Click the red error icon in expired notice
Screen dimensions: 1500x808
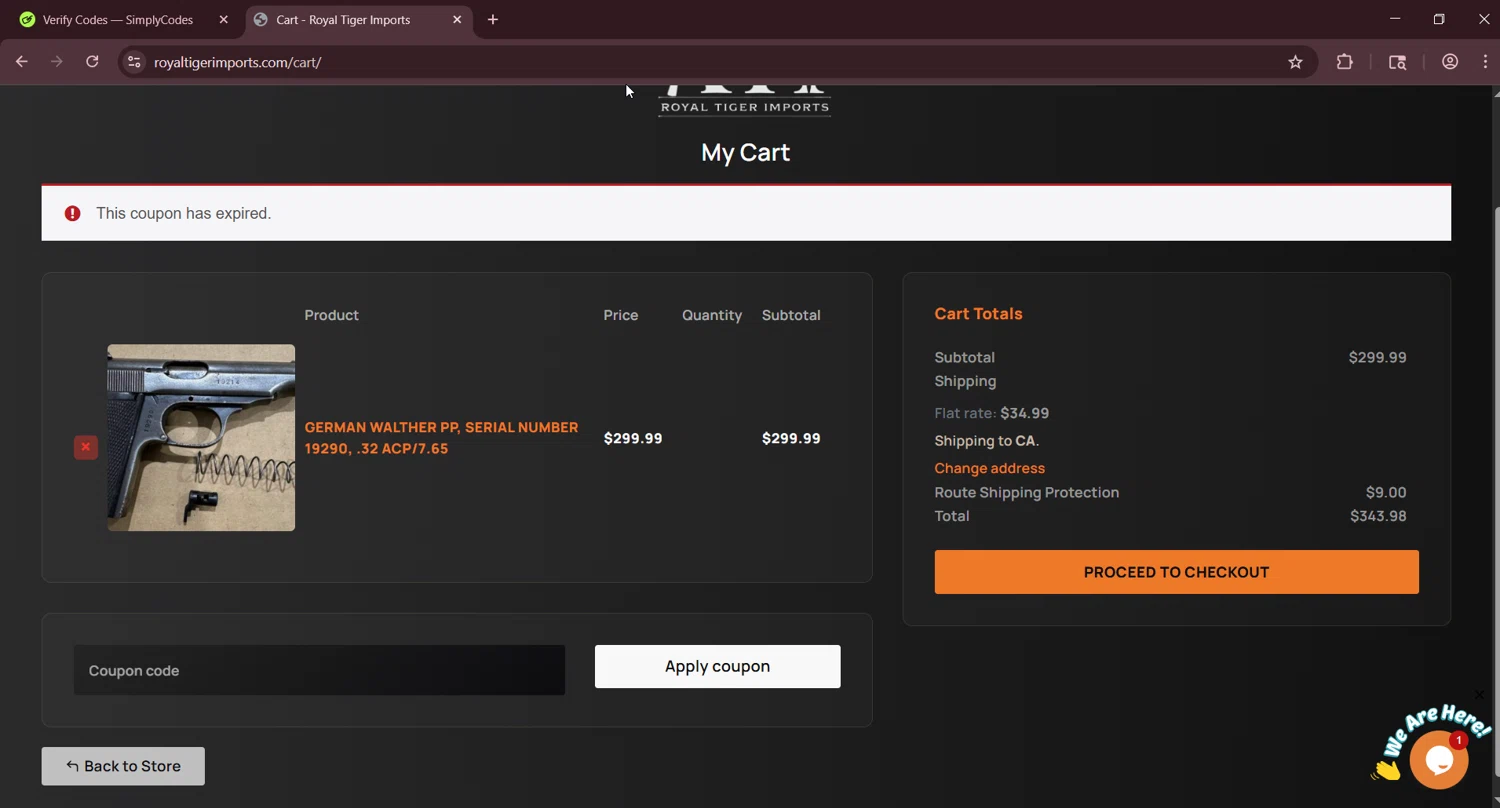coord(72,213)
